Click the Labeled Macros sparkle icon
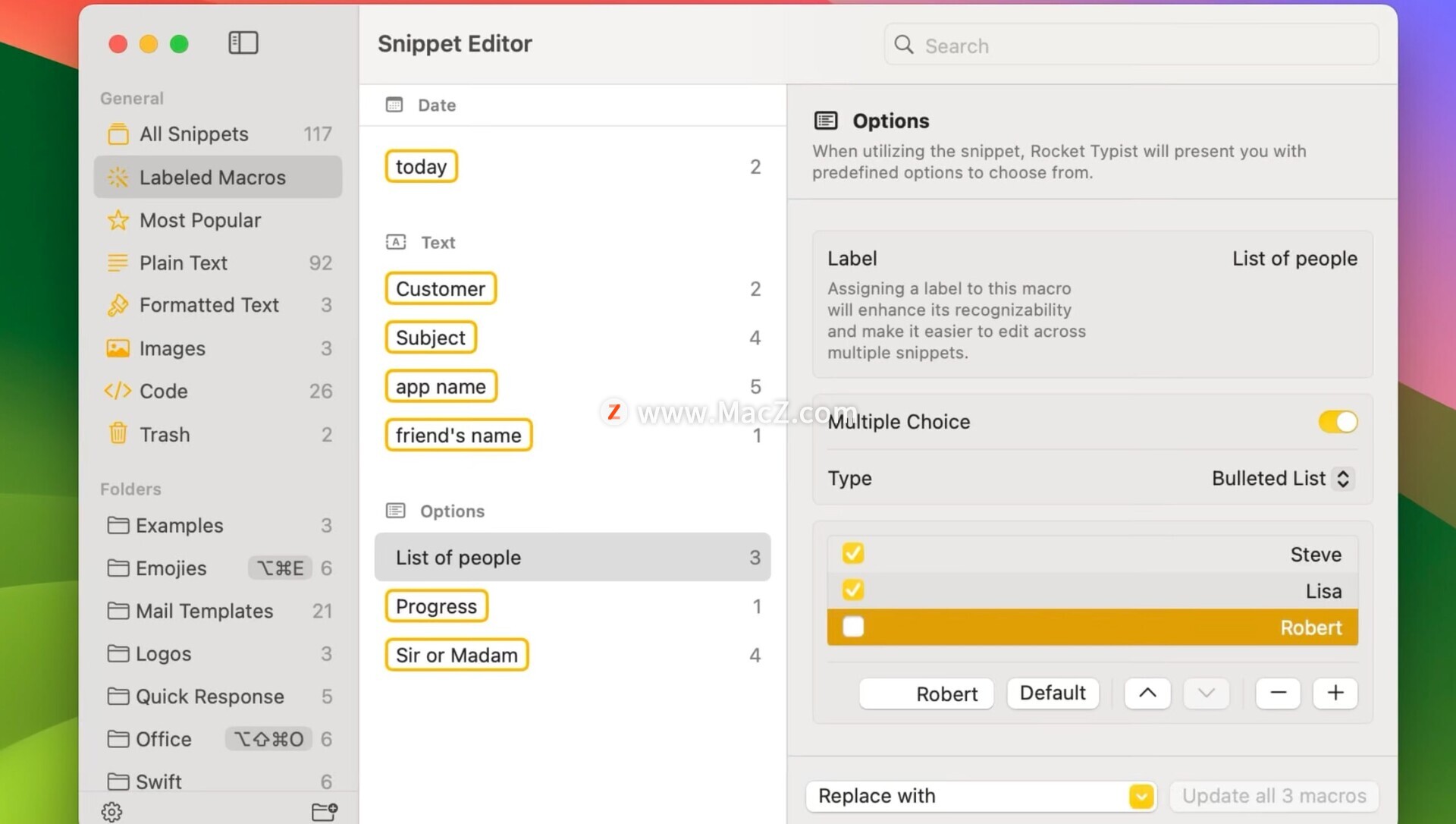The width and height of the screenshot is (1456, 824). [x=118, y=177]
